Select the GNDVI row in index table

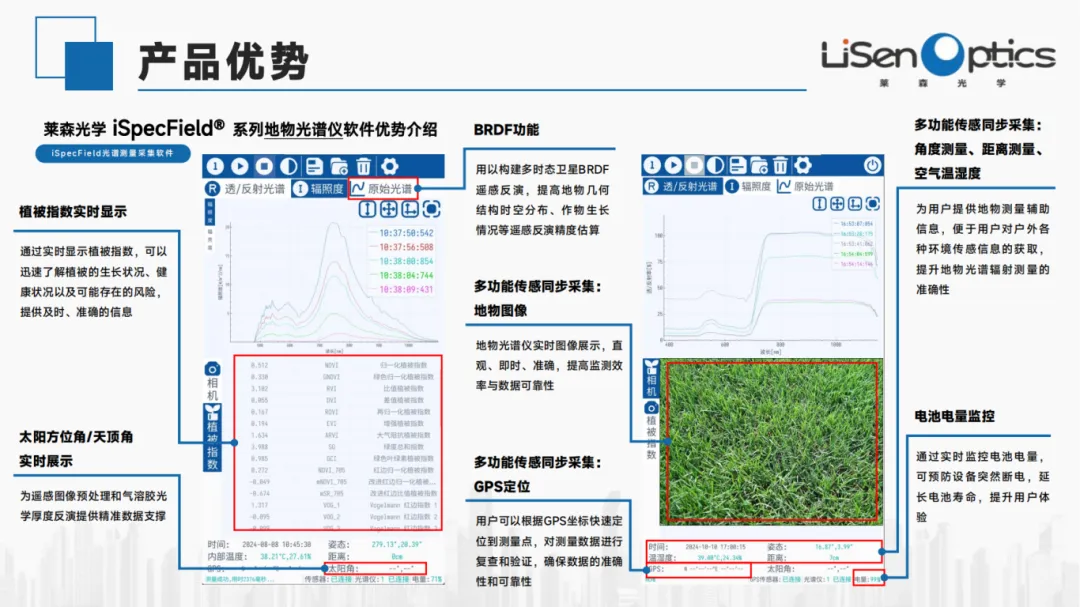point(338,377)
